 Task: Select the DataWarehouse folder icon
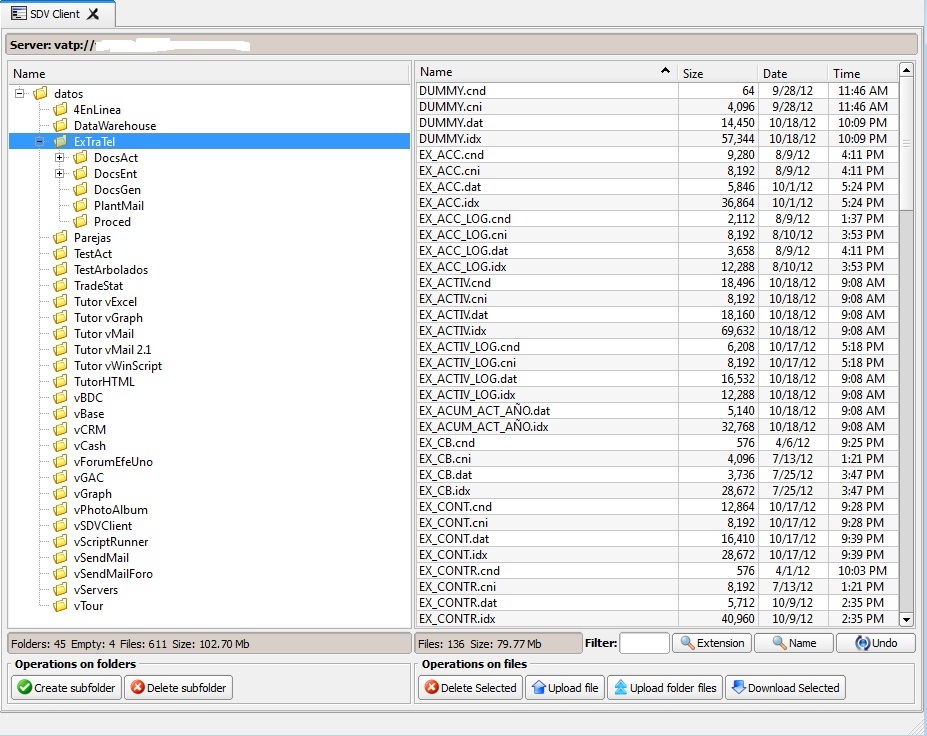click(x=60, y=125)
